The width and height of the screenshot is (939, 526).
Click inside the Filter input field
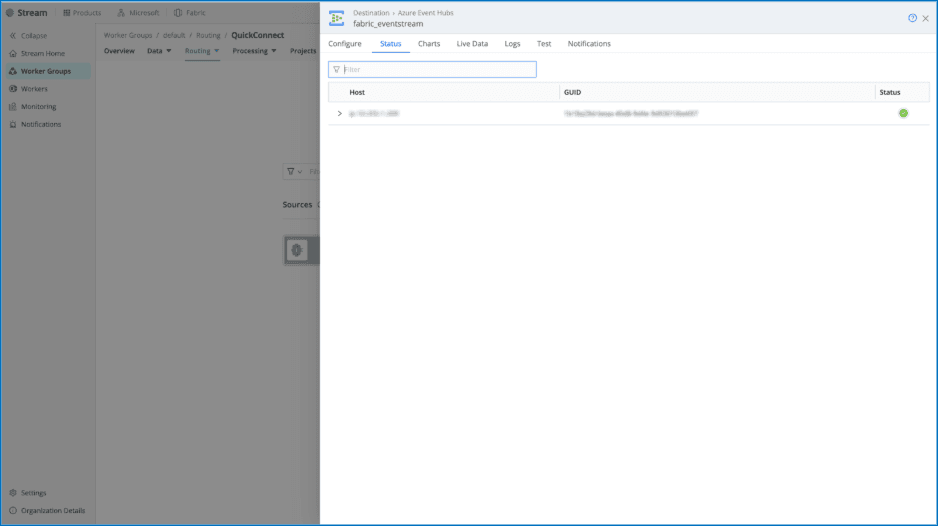pos(437,70)
